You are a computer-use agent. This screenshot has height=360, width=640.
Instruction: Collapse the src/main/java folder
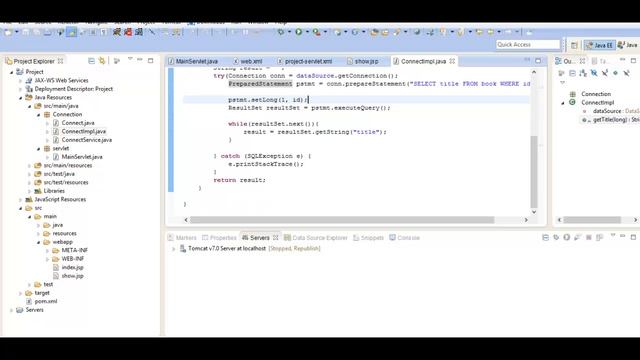(29, 106)
